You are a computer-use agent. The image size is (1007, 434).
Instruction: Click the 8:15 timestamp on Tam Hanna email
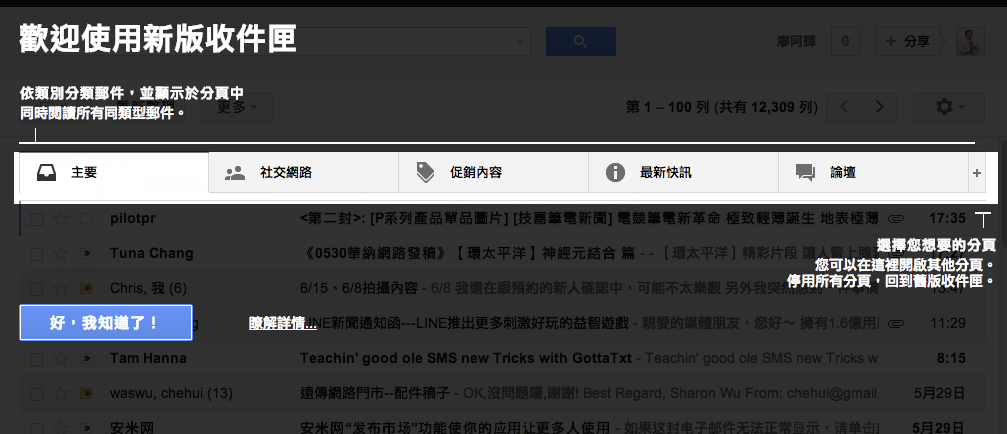pyautogui.click(x=952, y=358)
